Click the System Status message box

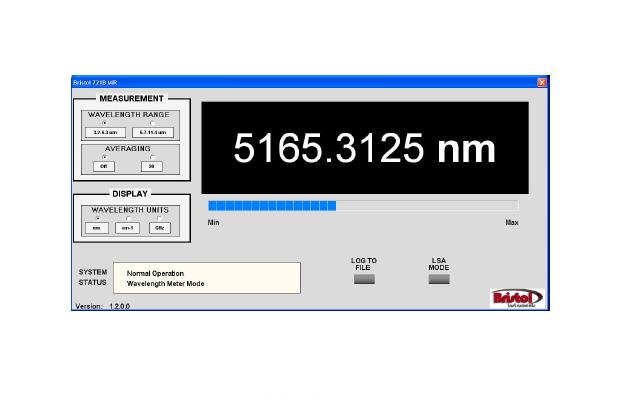[x=207, y=278]
